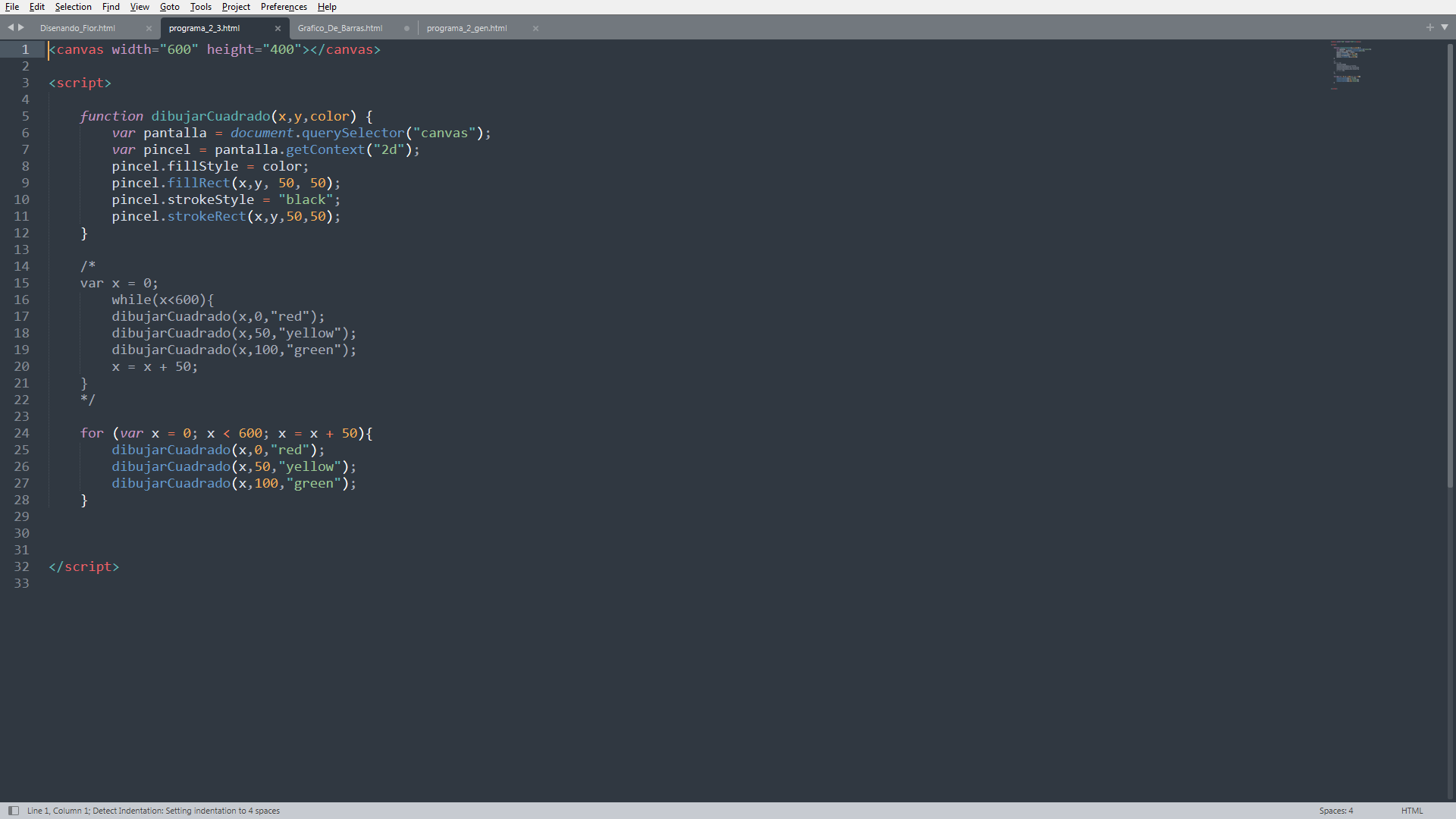Change syntax via HTML in status bar
Viewport: 1456px width, 819px height.
(1412, 811)
